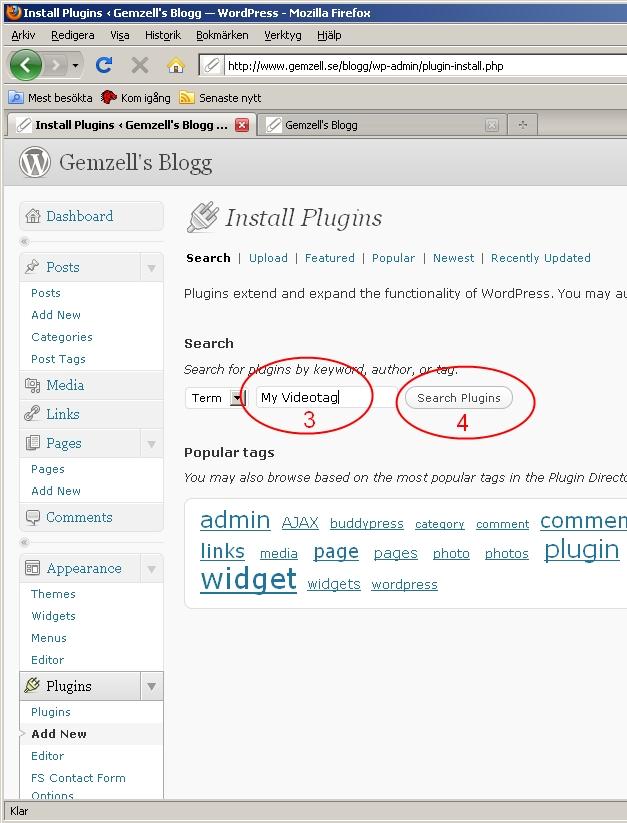Screen dimensions: 627x823
Task: Open the back/forward history dropdown arrow
Action: point(76,66)
